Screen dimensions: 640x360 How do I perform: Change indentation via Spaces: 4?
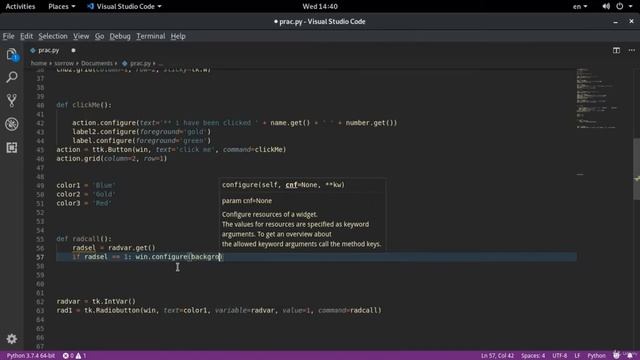click(x=533, y=356)
